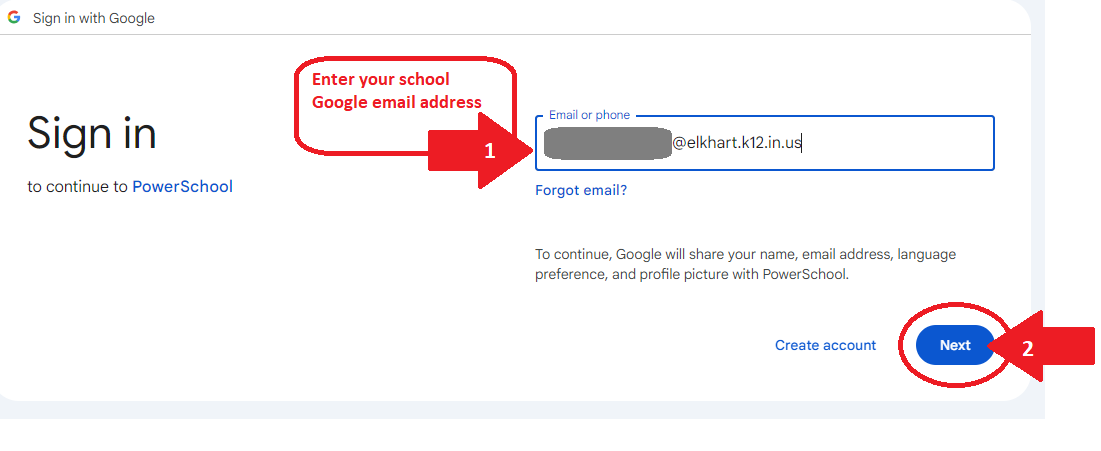Screen dimensions: 1101x451
Task: Open the Forgot email? link
Action: click(x=581, y=190)
